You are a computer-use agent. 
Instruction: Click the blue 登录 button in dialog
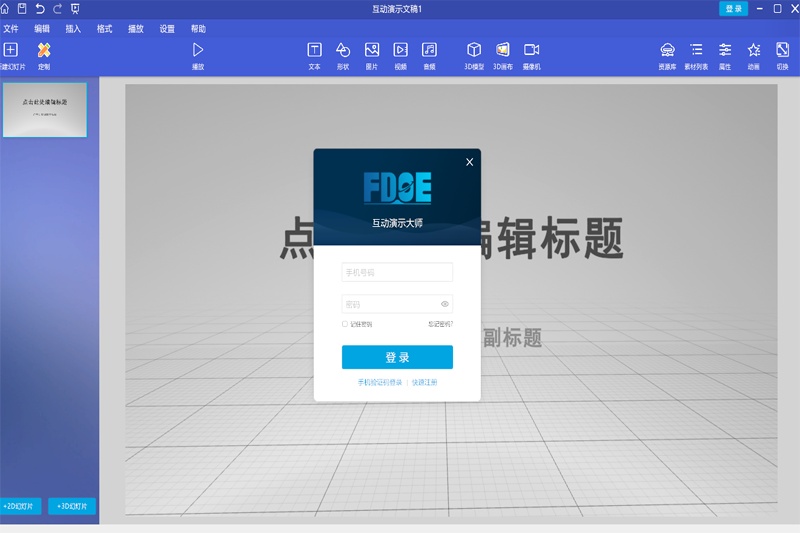pyautogui.click(x=397, y=357)
